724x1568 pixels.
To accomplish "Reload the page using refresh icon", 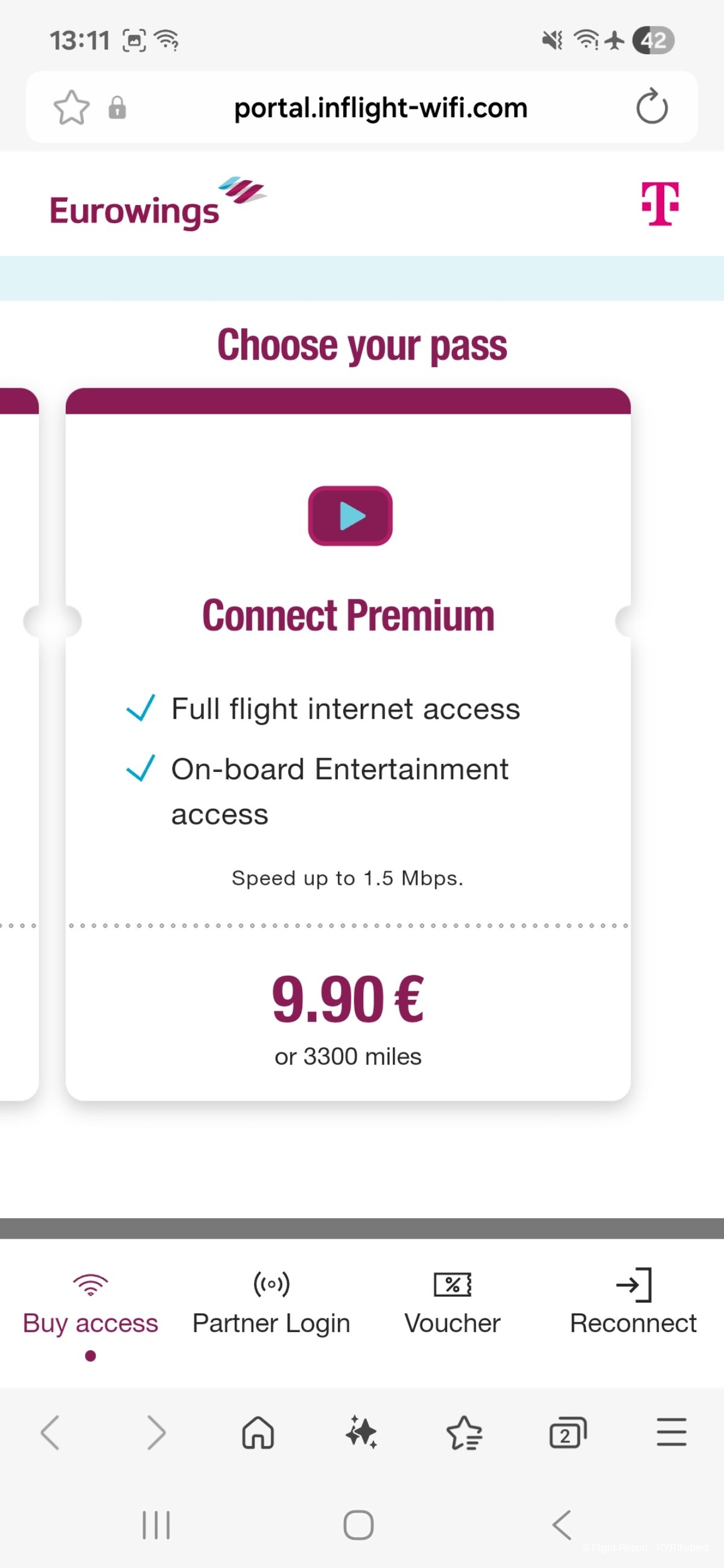I will point(652,107).
